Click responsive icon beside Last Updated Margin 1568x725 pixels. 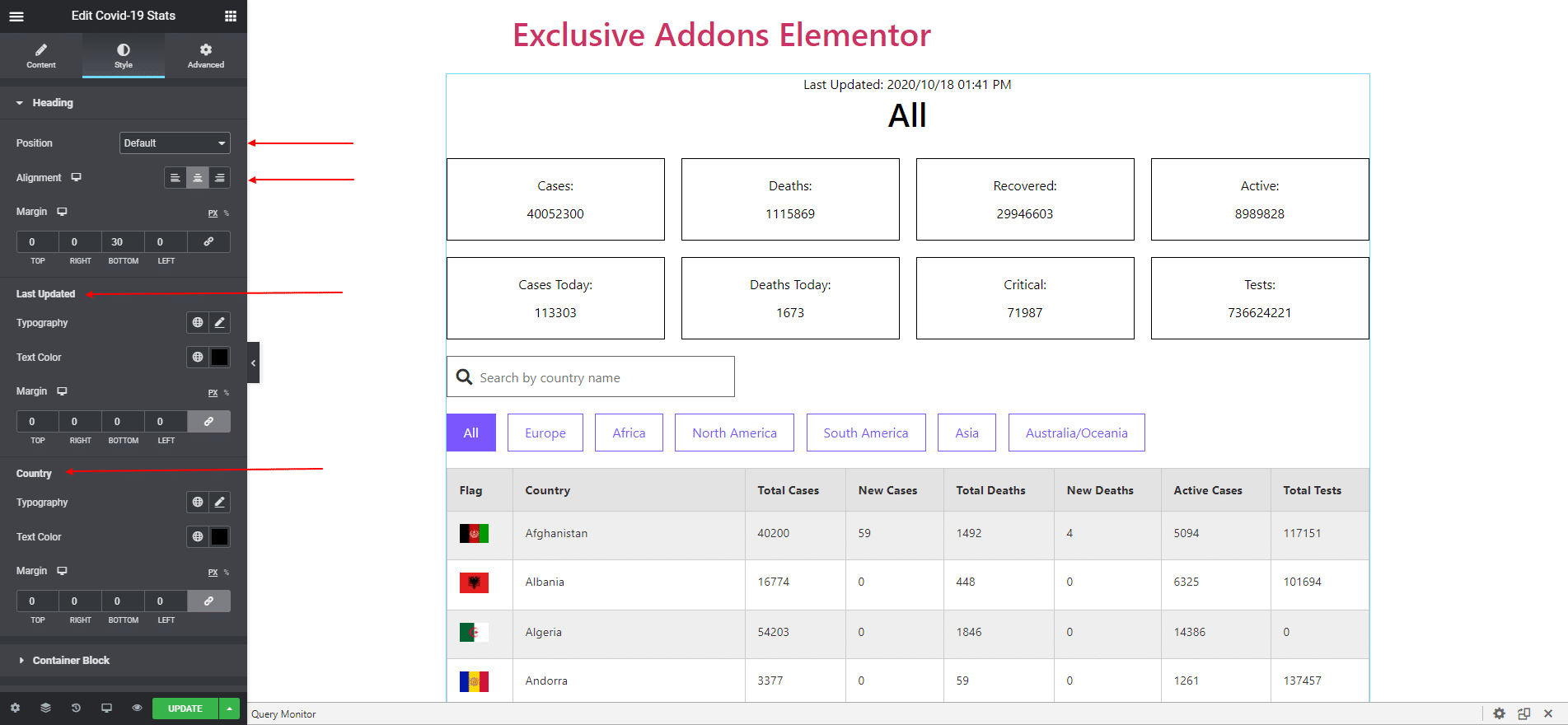click(x=62, y=391)
